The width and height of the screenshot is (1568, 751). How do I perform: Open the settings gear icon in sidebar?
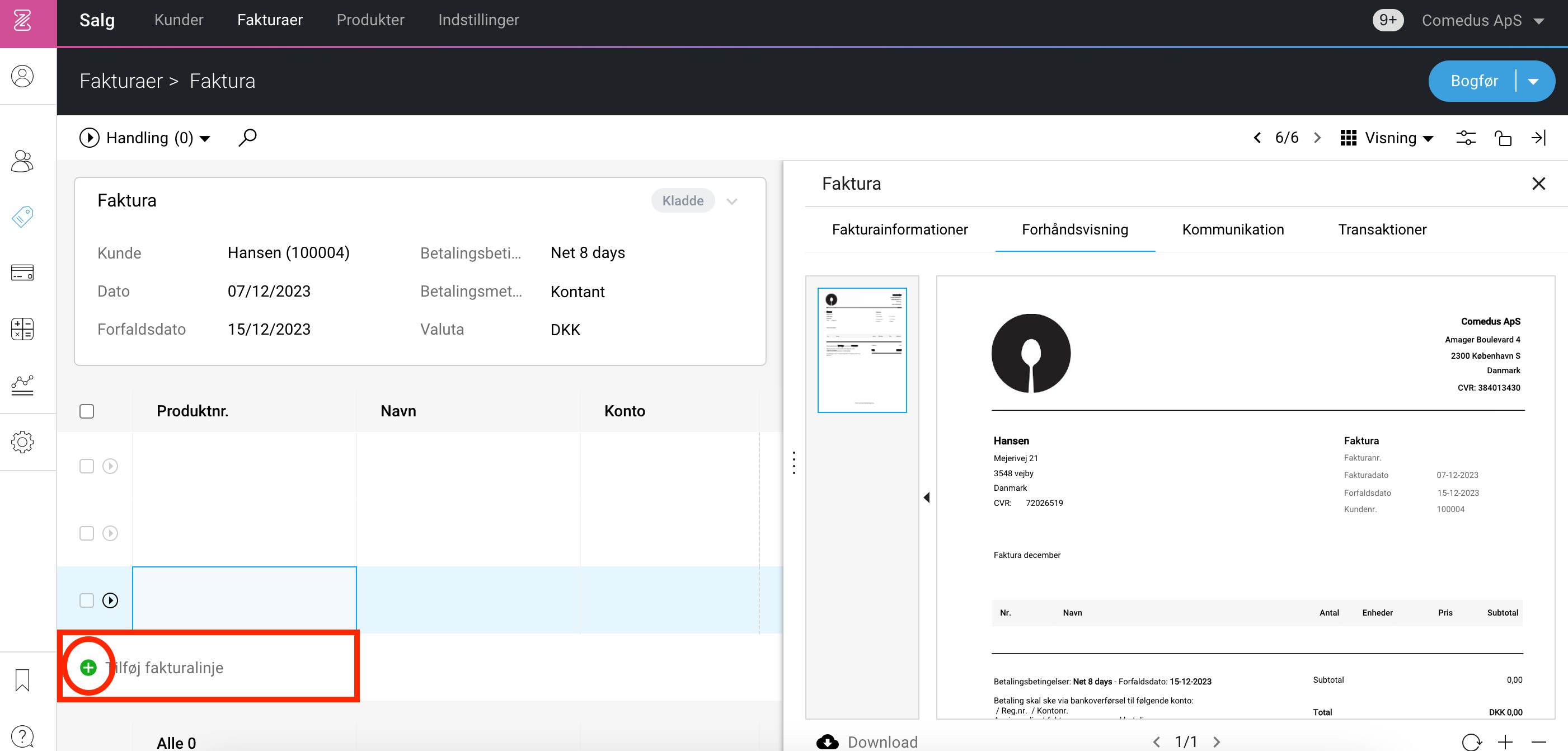pos(22,442)
